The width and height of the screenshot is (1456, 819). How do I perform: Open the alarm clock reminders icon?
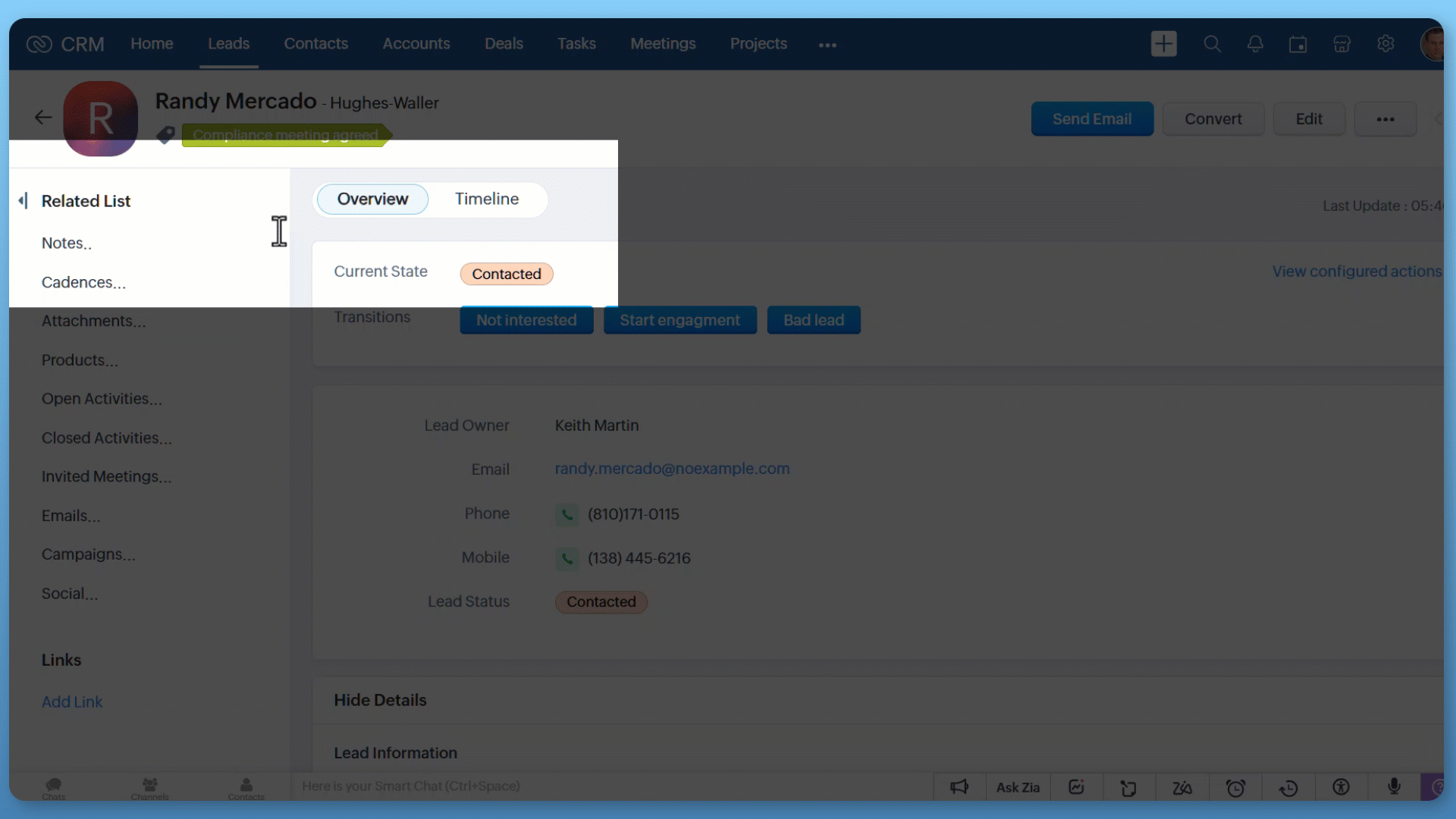click(1235, 788)
